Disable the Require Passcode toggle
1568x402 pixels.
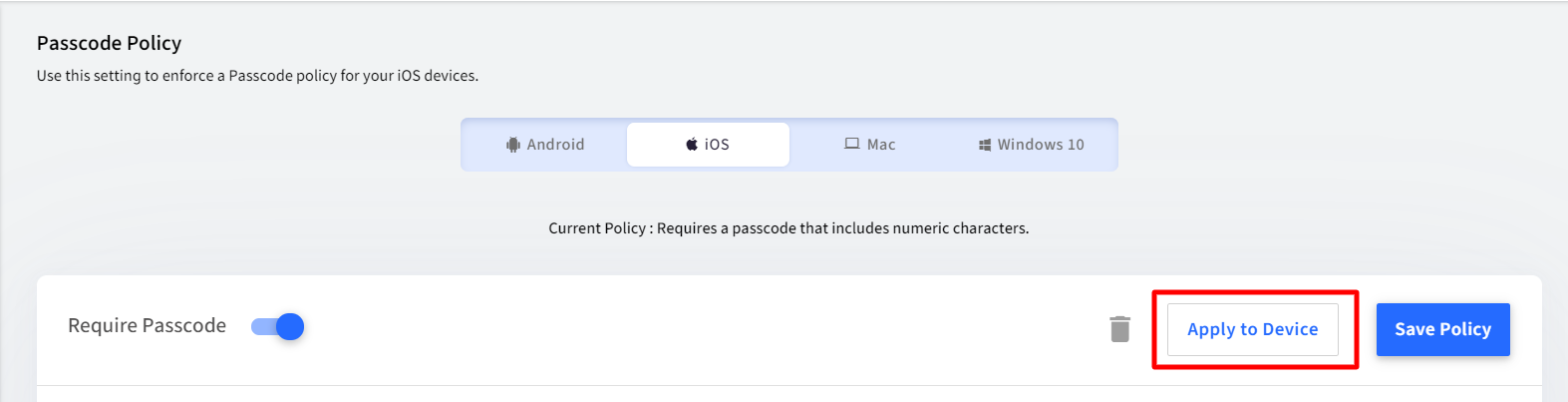pyautogui.click(x=277, y=326)
